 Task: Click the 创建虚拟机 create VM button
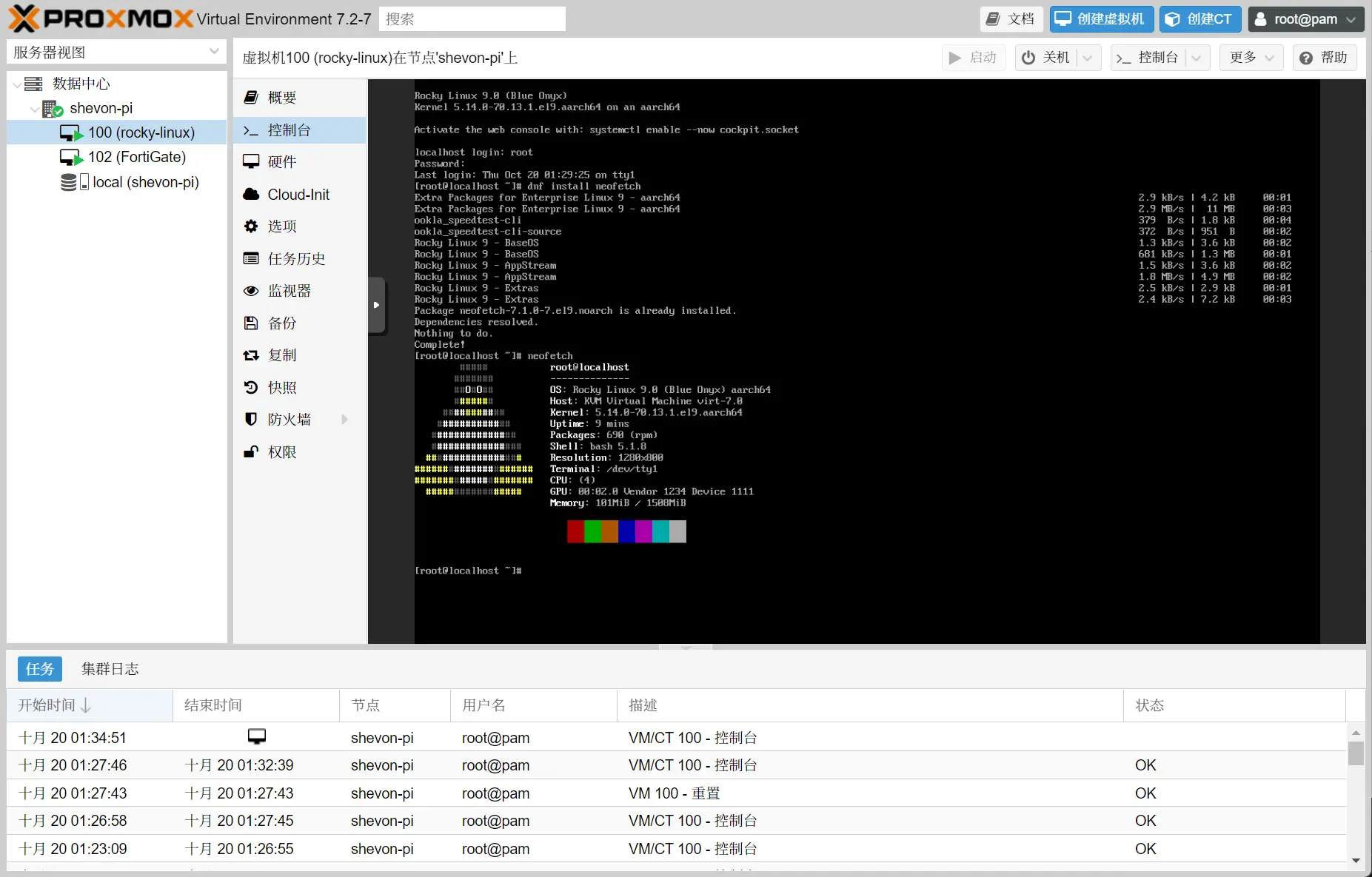[x=1100, y=19]
